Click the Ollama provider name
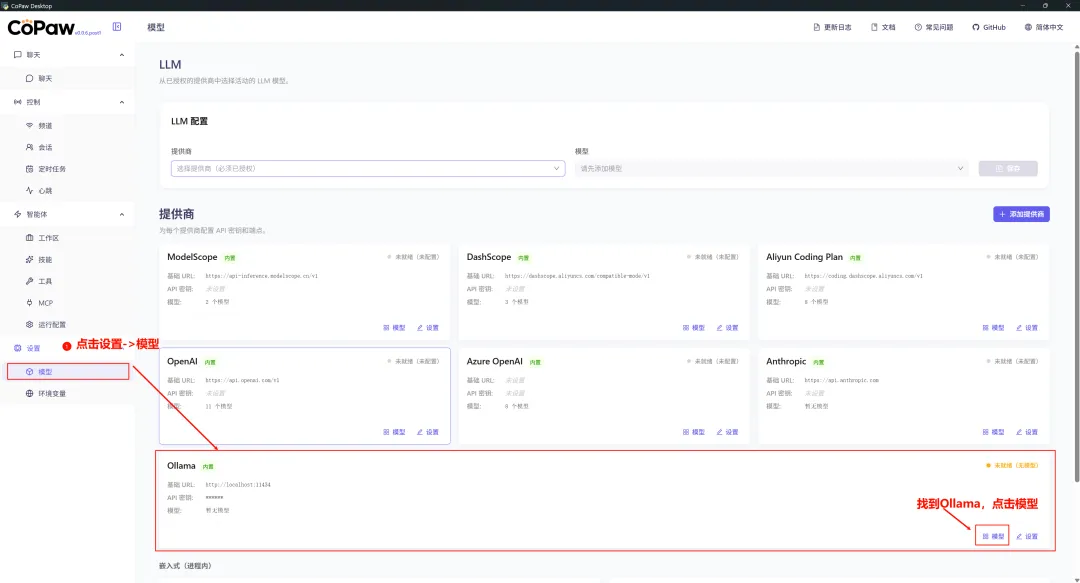The height and width of the screenshot is (583, 1080). click(181, 466)
